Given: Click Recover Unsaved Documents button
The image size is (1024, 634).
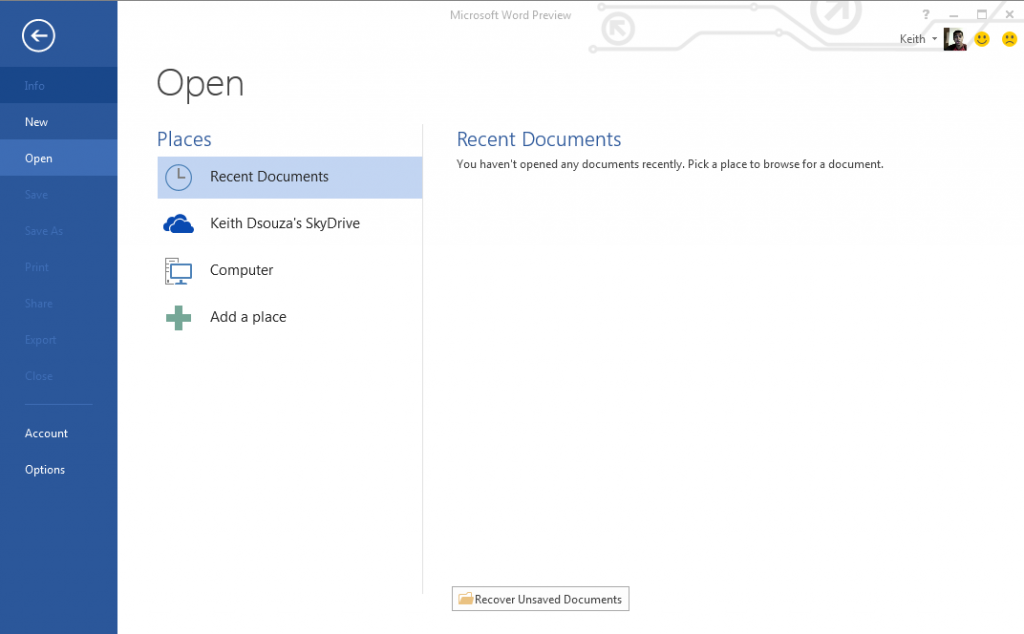Looking at the screenshot, I should [x=540, y=599].
